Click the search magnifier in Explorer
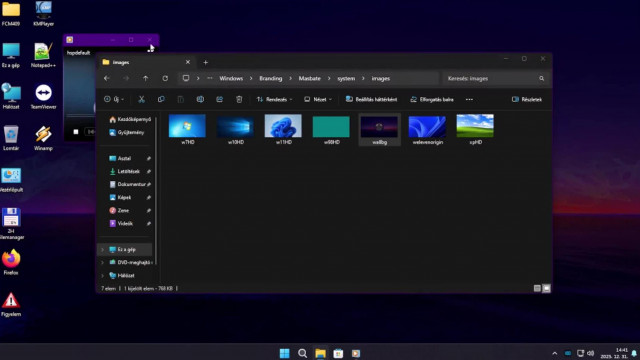640x360 pixels. point(542,78)
